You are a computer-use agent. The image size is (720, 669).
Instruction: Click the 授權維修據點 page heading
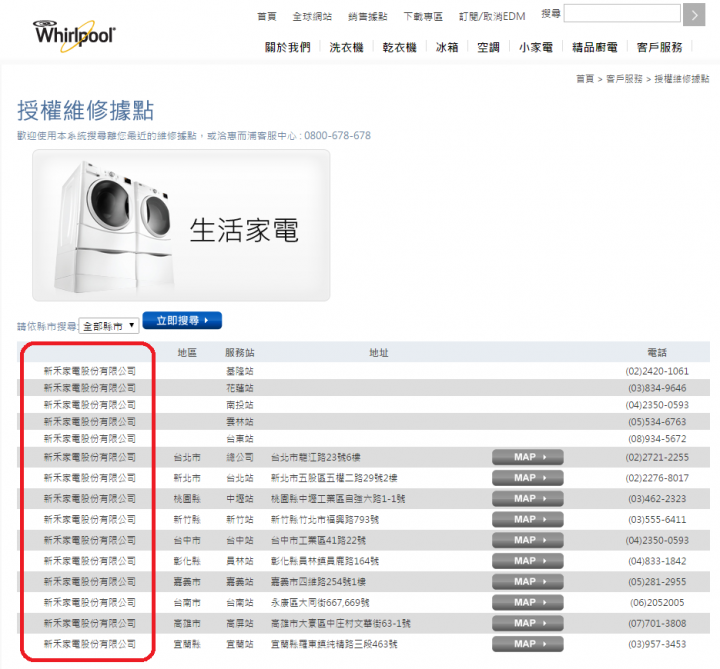[x=85, y=111]
